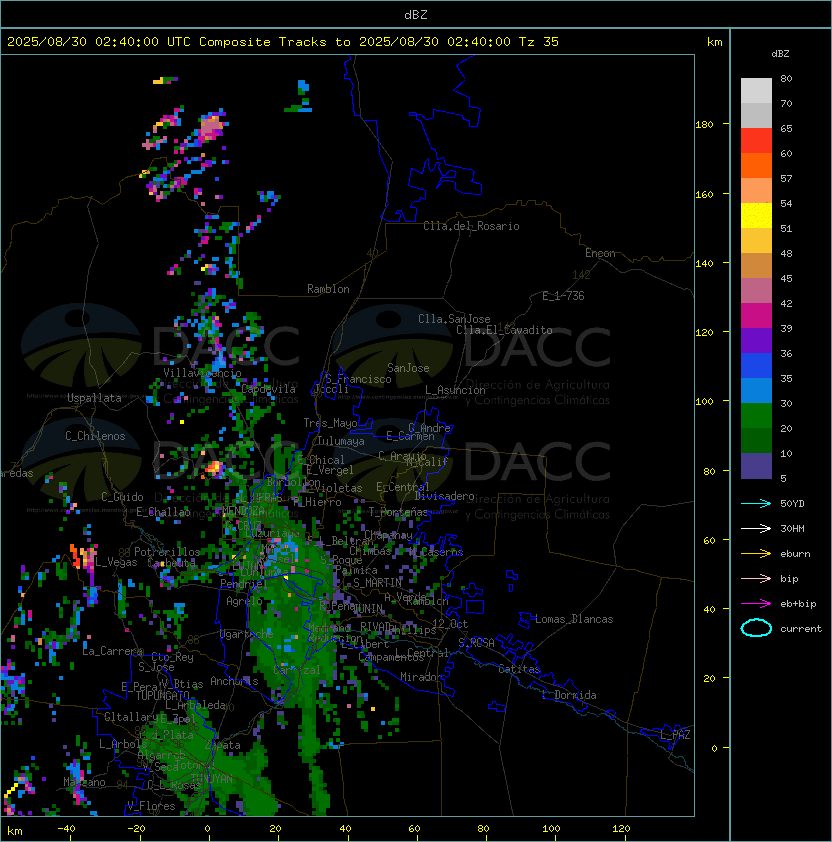
Task: Click the timestamp '2025/08/30 02:40:00 UTC' header text
Action: [99, 42]
